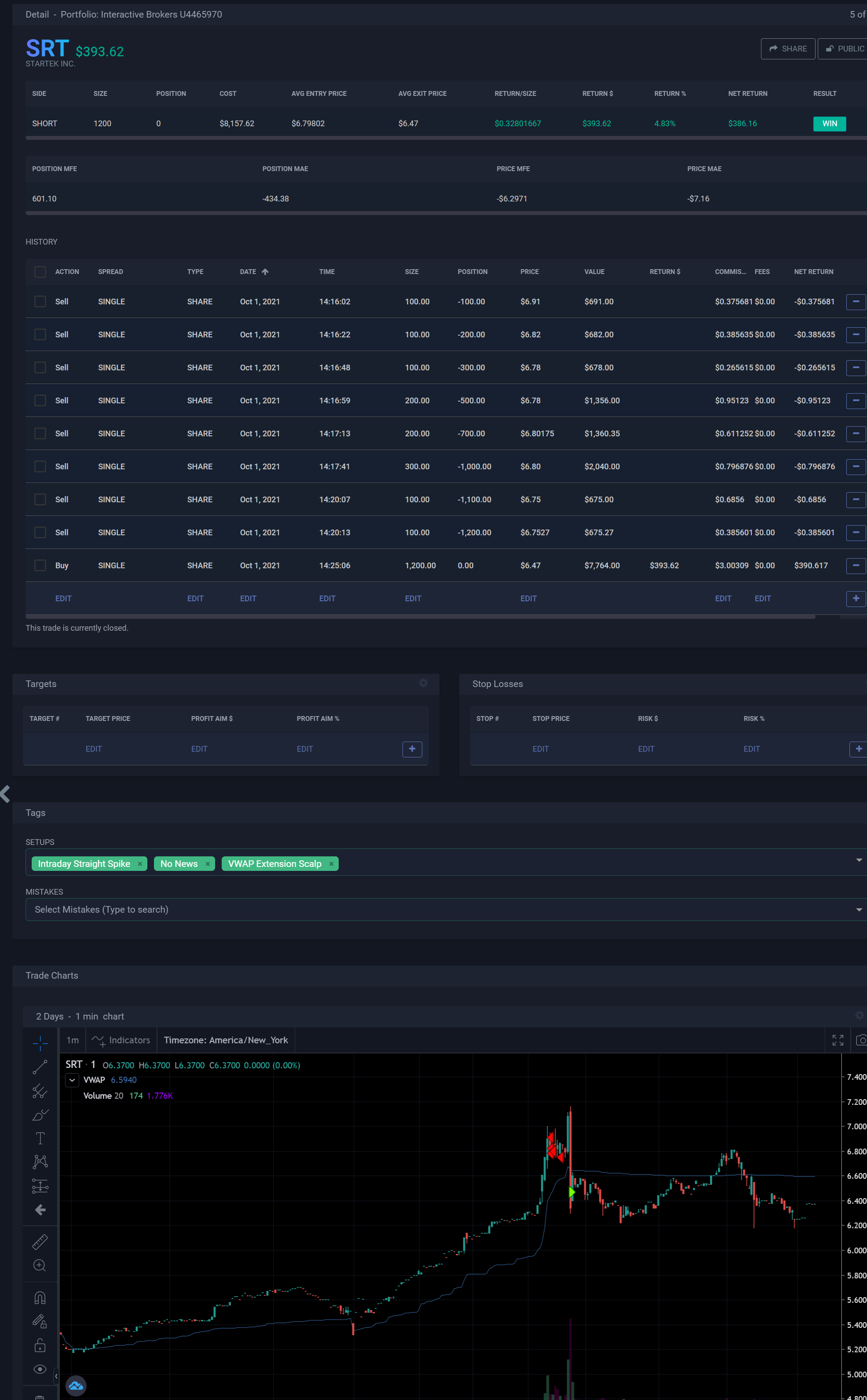
Task: Select the trend line drawing tool
Action: (40, 1067)
